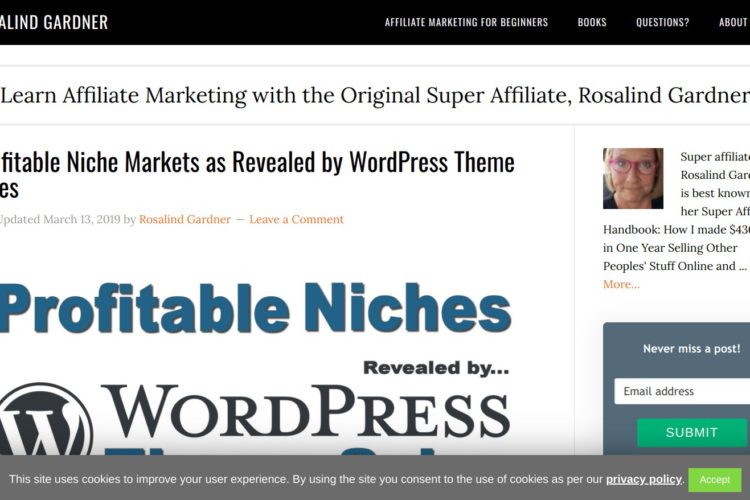750x500 pixels.
Task: Click the Profitable Niches featured image
Action: pos(255,368)
